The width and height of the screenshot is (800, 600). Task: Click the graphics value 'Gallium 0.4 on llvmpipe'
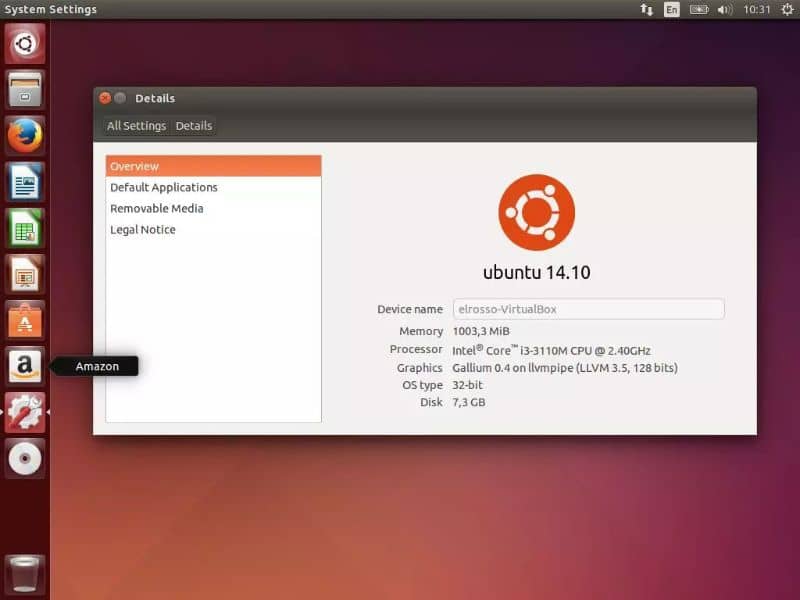[565, 368]
